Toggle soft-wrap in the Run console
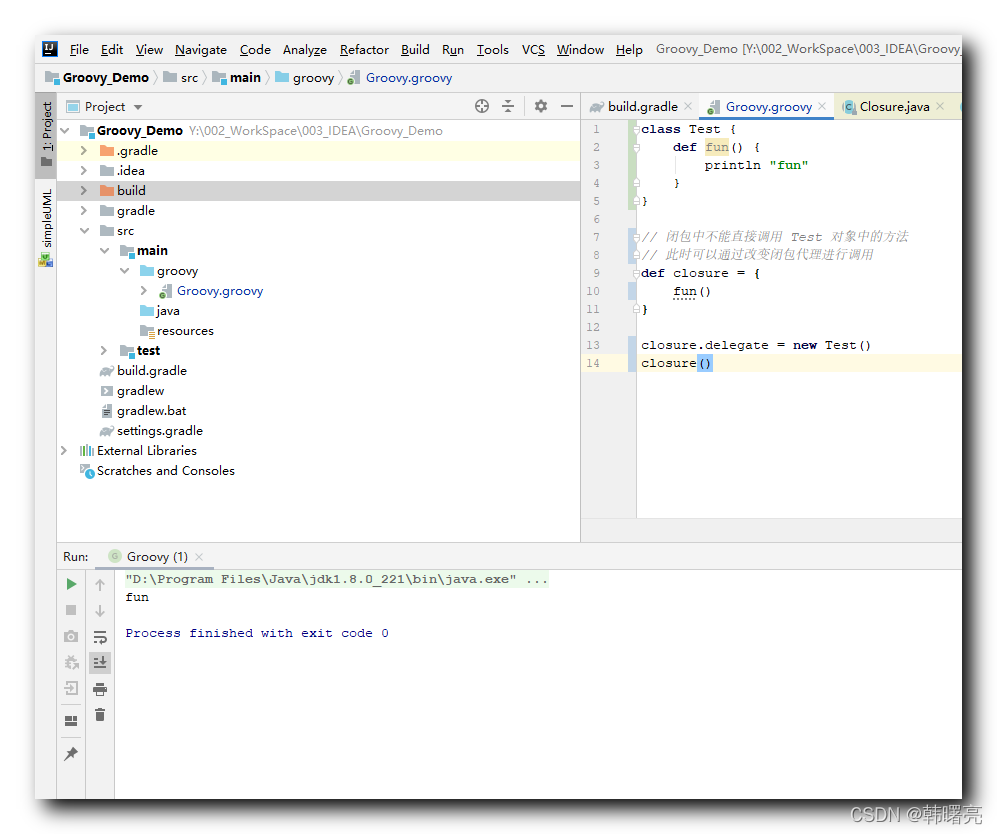 click(100, 637)
